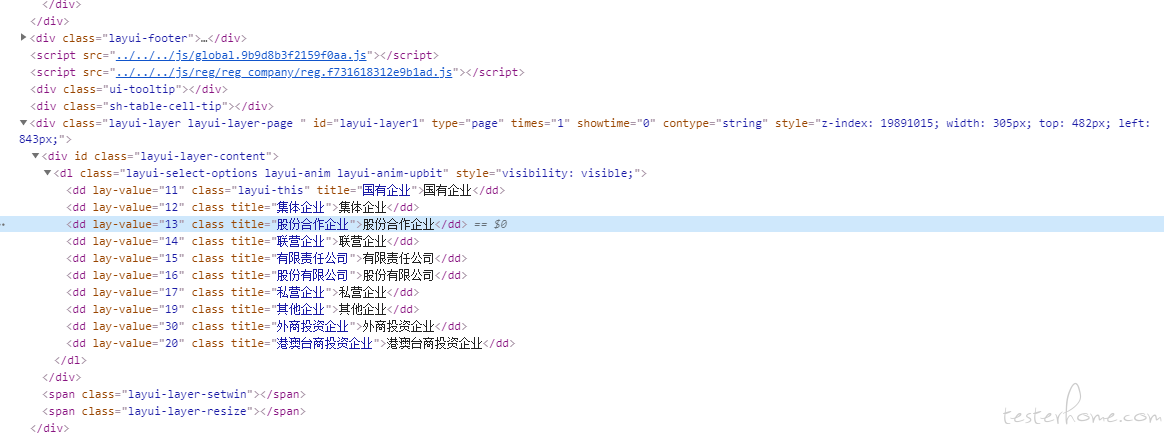This screenshot has height=440, width=1164.
Task: Click the times="1" attribute
Action: click(x=541, y=123)
